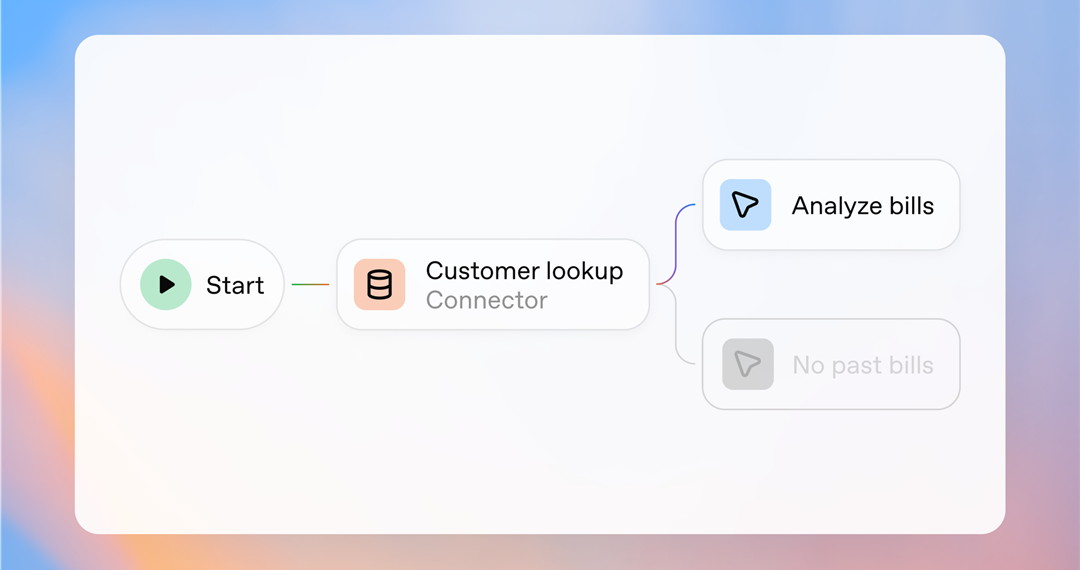Click the greyed-out cursor icon

coord(747,364)
